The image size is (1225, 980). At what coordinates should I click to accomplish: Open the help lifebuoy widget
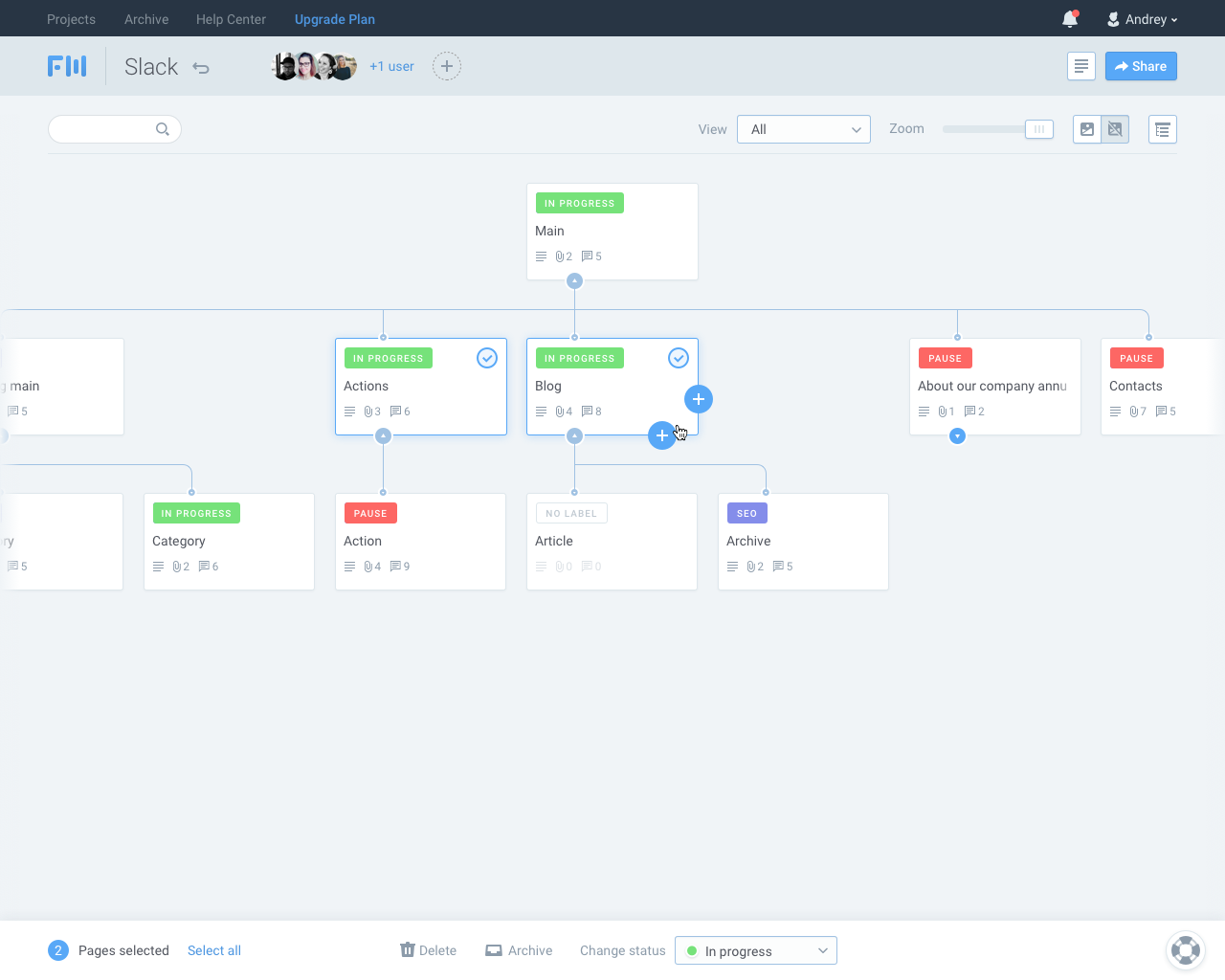pyautogui.click(x=1186, y=950)
